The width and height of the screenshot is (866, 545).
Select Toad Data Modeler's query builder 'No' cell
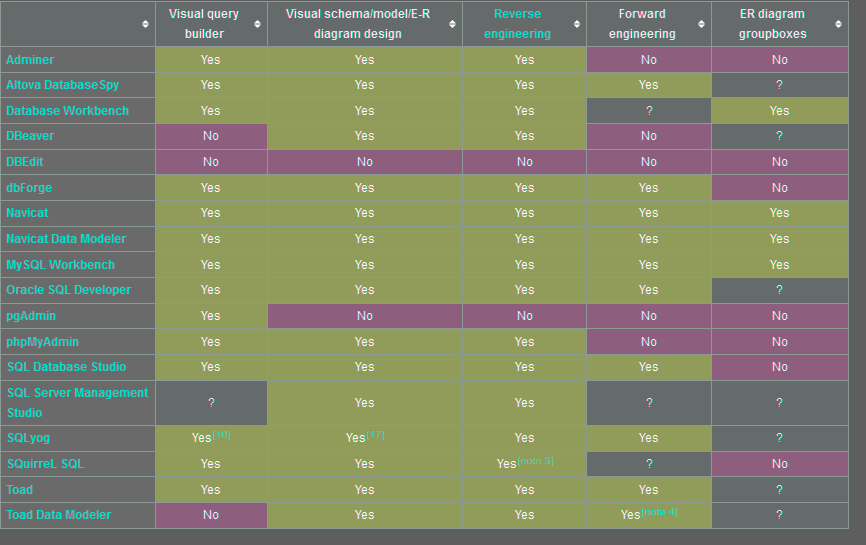211,515
